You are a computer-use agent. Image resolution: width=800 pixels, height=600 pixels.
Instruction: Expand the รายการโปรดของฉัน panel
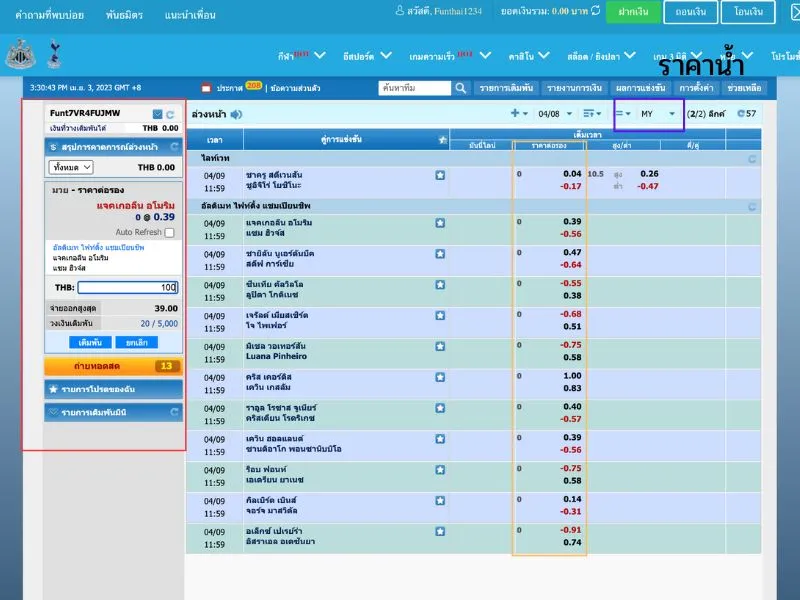[x=113, y=389]
